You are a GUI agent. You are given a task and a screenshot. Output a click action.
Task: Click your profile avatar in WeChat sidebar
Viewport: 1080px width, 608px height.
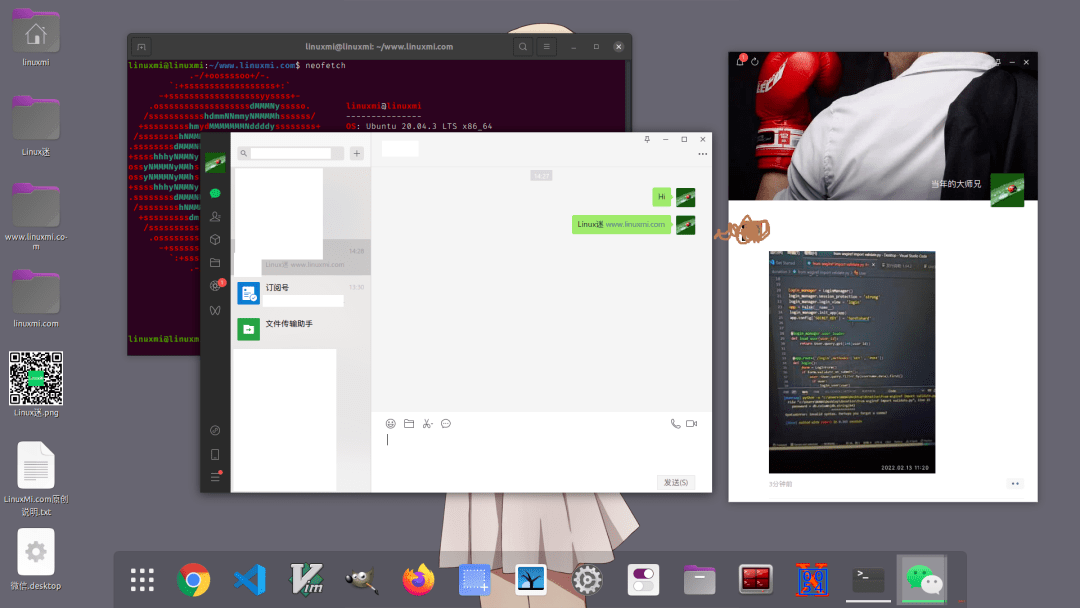215,163
